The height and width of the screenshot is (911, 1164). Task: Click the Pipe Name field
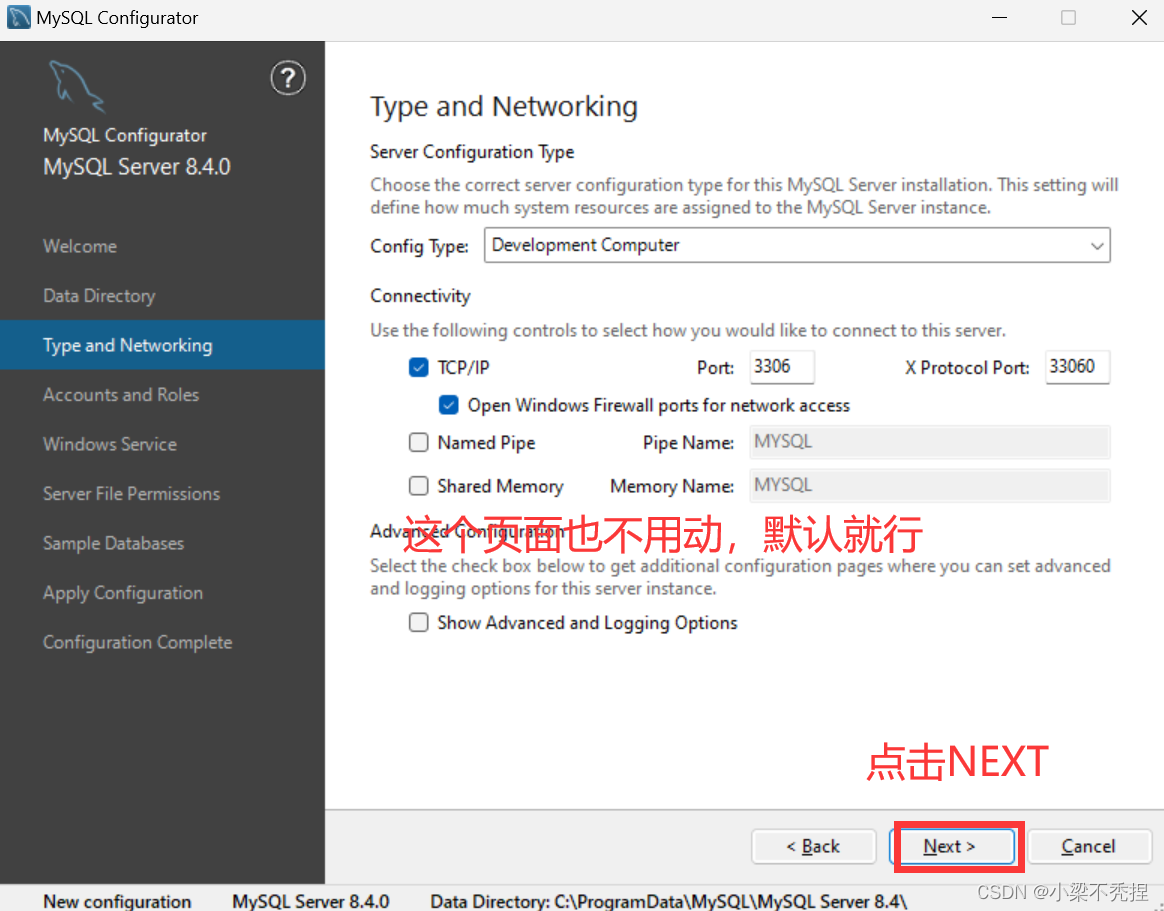pos(929,442)
